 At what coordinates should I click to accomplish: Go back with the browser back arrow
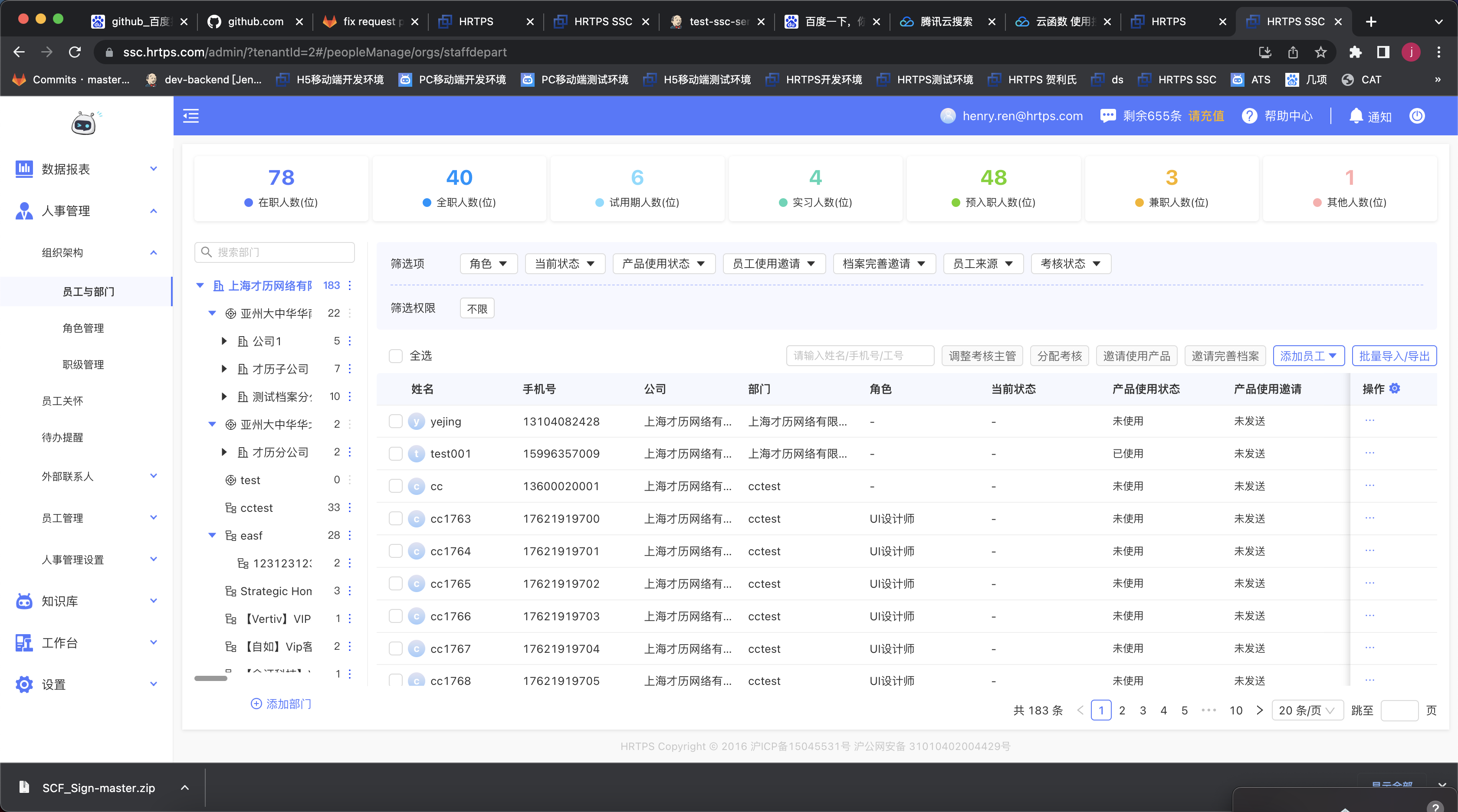[19, 52]
